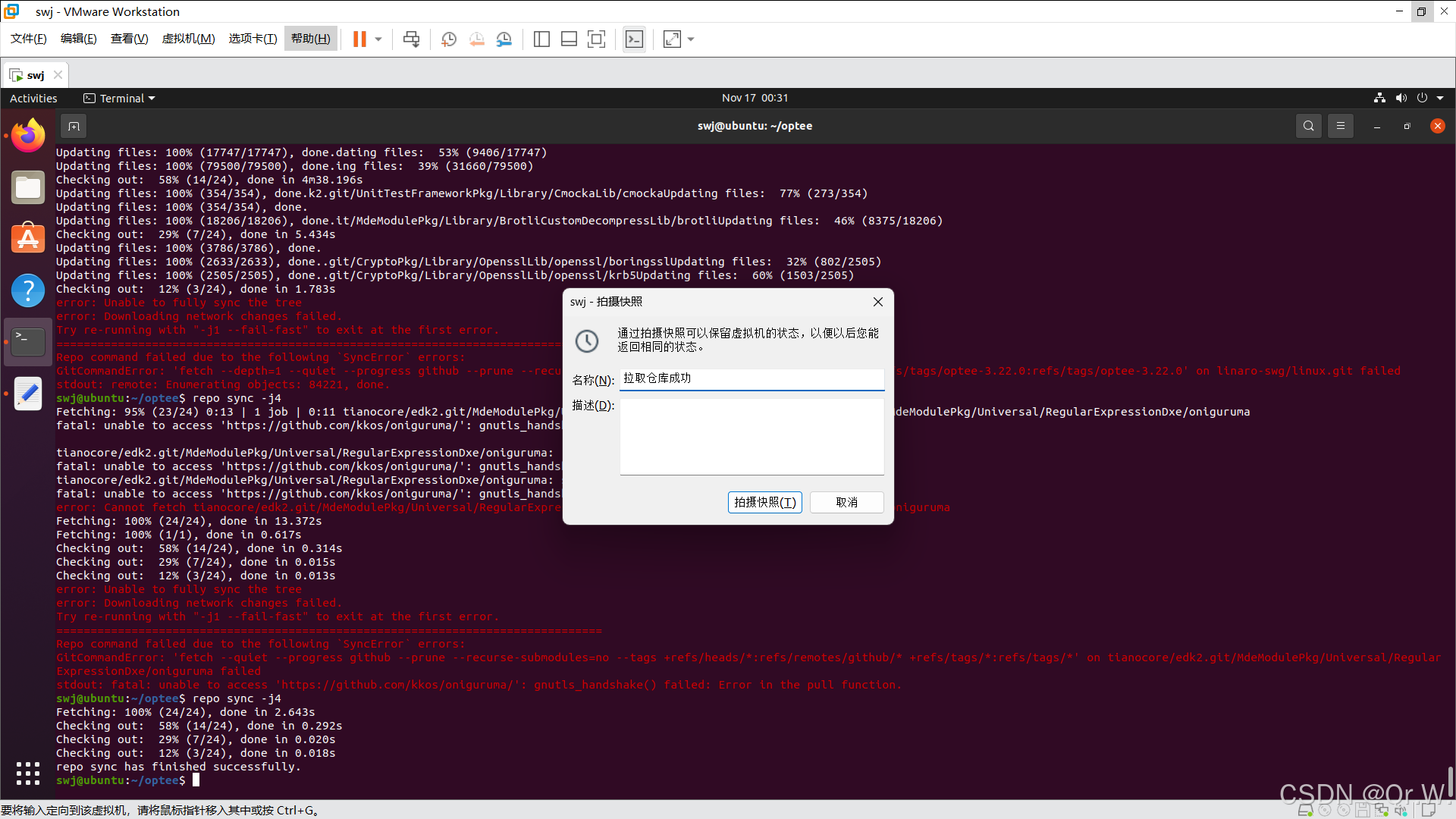Open the terminal search tool
1456x819 pixels.
pyautogui.click(x=1308, y=126)
